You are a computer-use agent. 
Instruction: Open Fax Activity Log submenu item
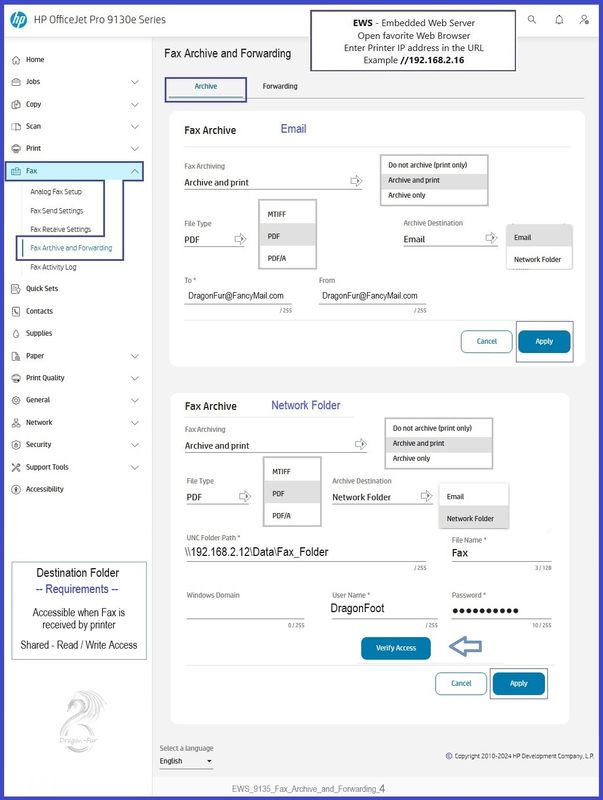click(x=53, y=267)
